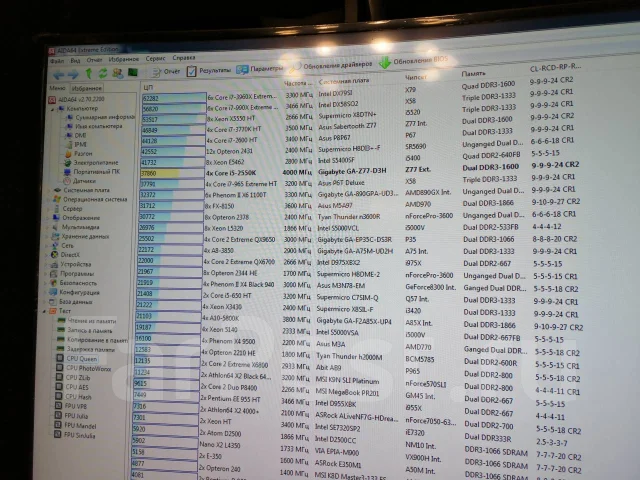Click the Память column header
The image size is (640, 480).
pyautogui.click(x=473, y=73)
